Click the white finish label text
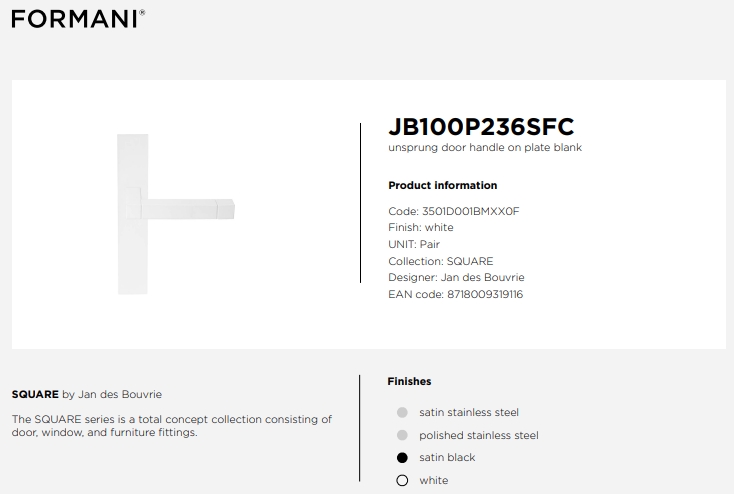 click(433, 480)
